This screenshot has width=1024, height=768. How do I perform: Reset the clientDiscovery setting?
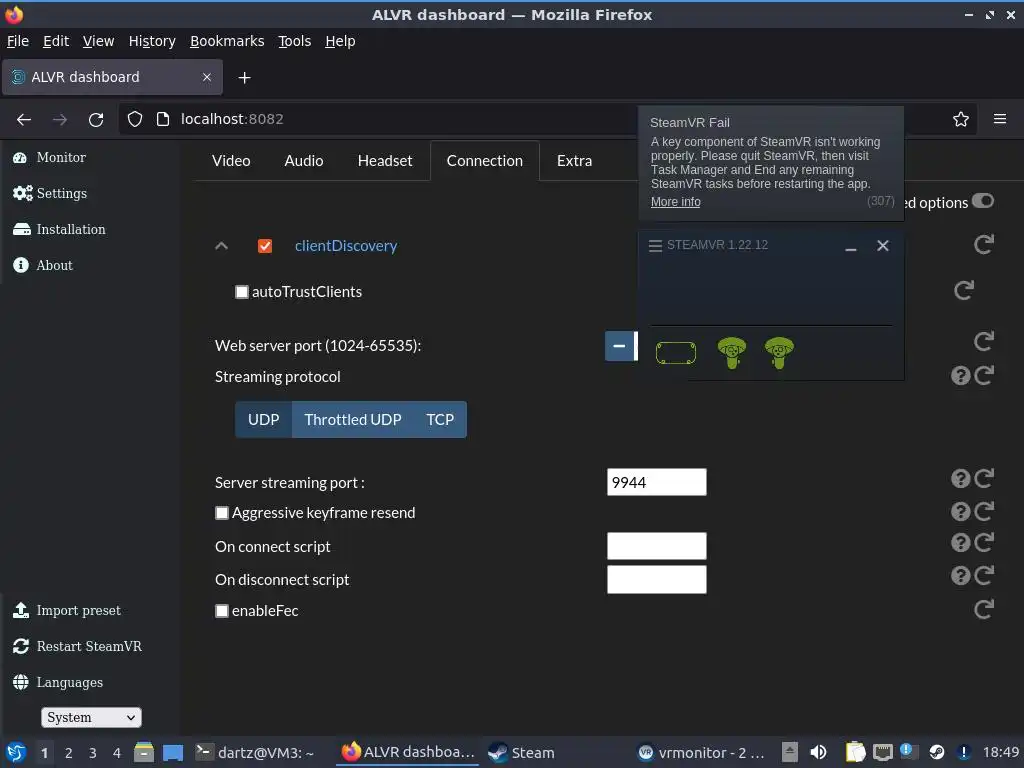point(984,244)
